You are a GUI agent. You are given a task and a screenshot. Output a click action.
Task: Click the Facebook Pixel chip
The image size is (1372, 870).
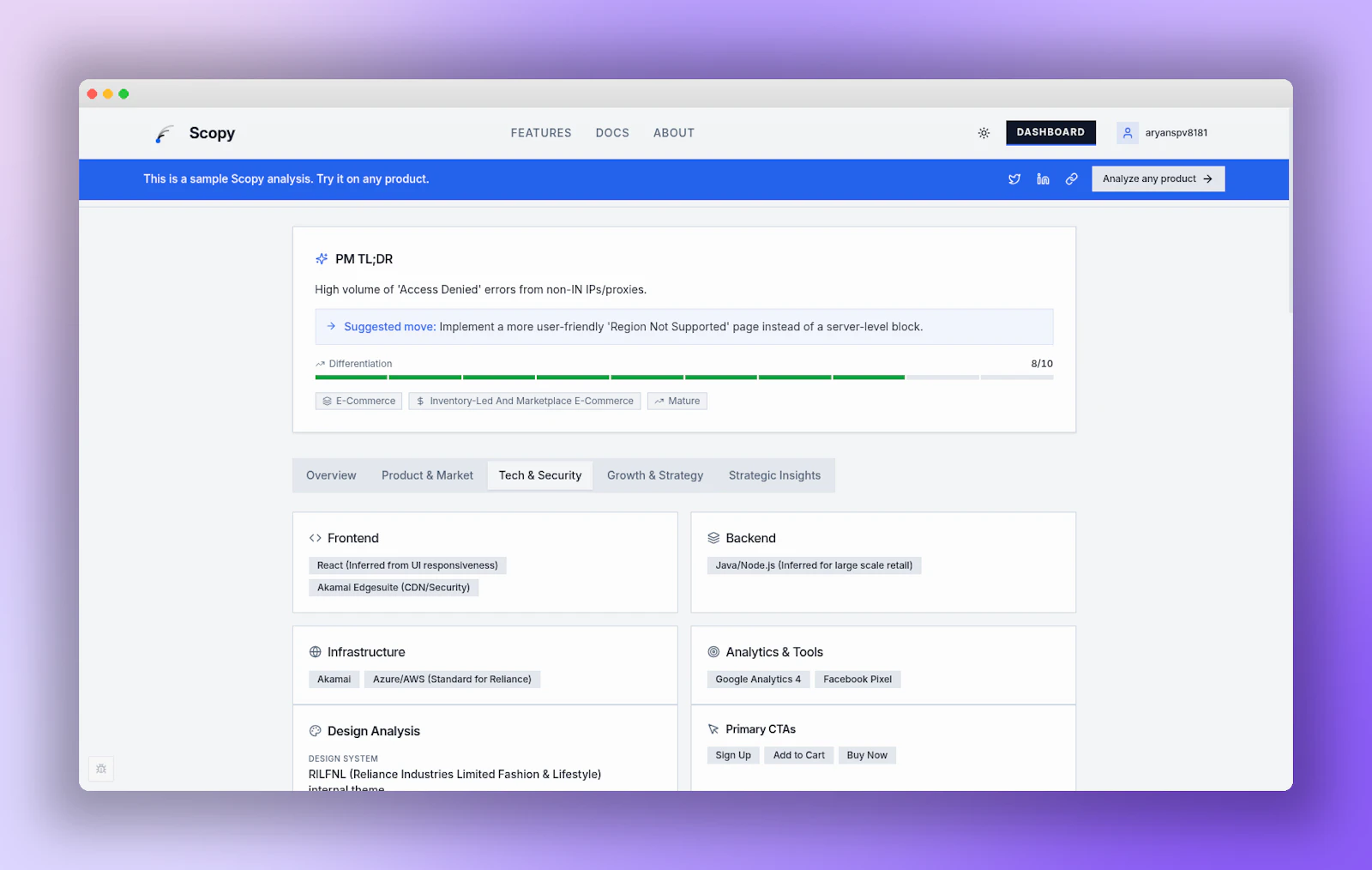pyautogui.click(x=857, y=680)
